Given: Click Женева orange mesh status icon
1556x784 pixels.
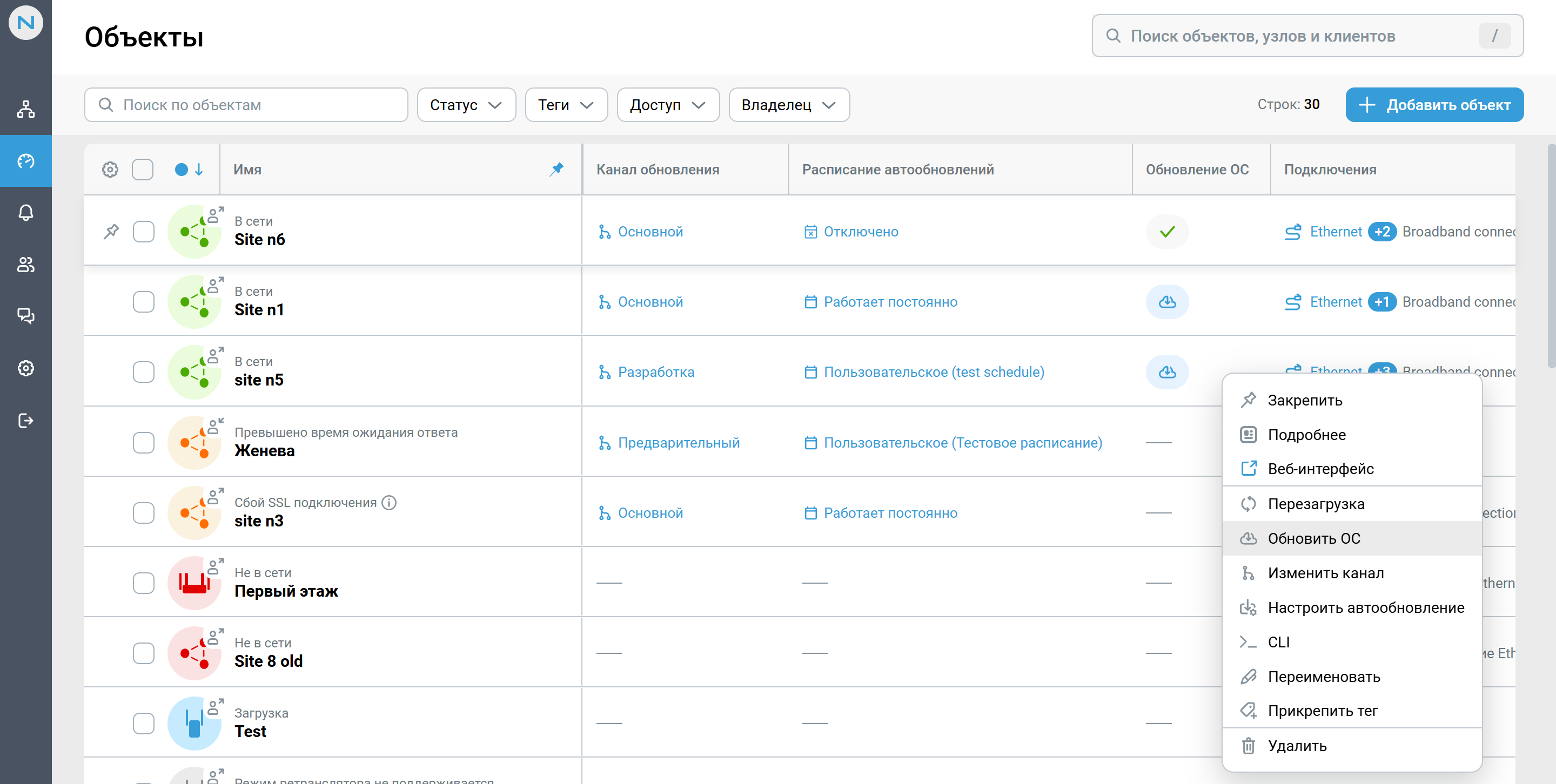Looking at the screenshot, I should (194, 443).
